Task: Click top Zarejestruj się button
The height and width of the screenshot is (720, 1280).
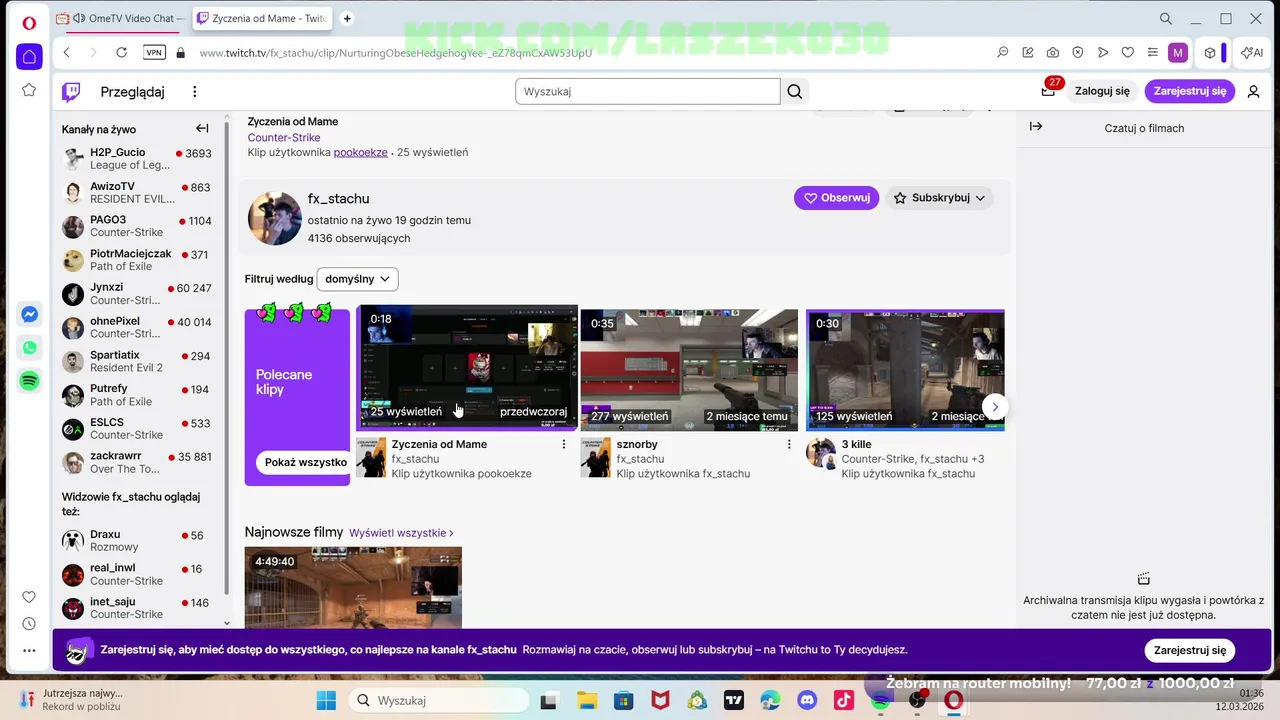Action: 1190,91
